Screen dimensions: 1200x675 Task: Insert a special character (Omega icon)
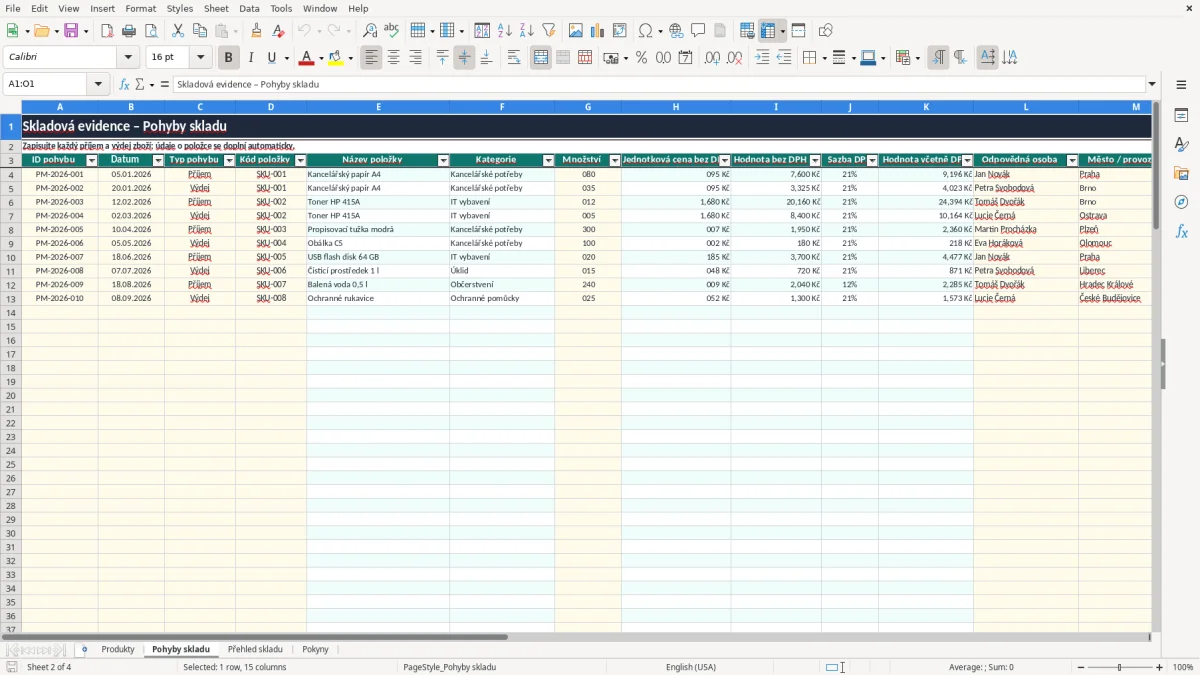click(x=645, y=31)
